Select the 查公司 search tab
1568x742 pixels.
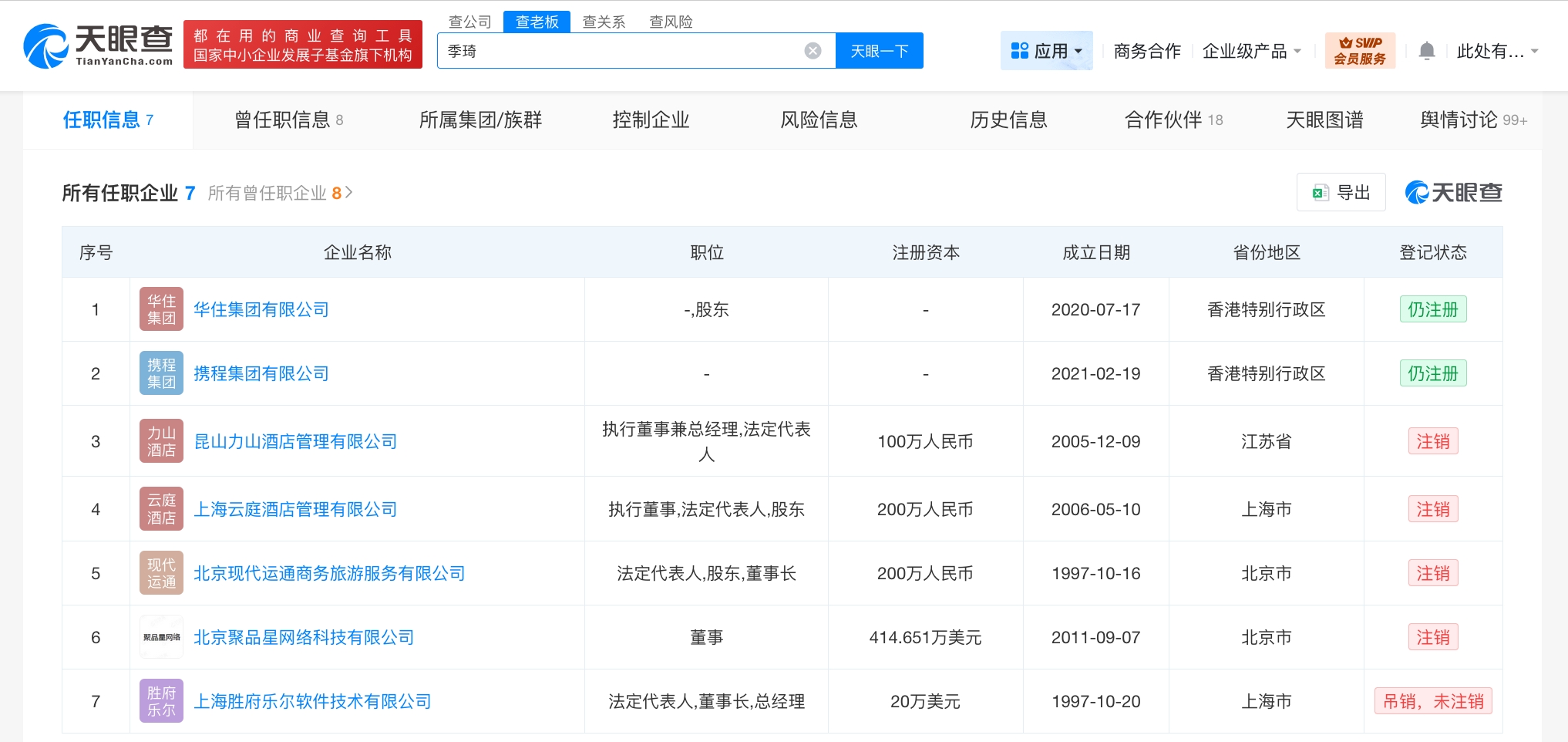pos(469,22)
